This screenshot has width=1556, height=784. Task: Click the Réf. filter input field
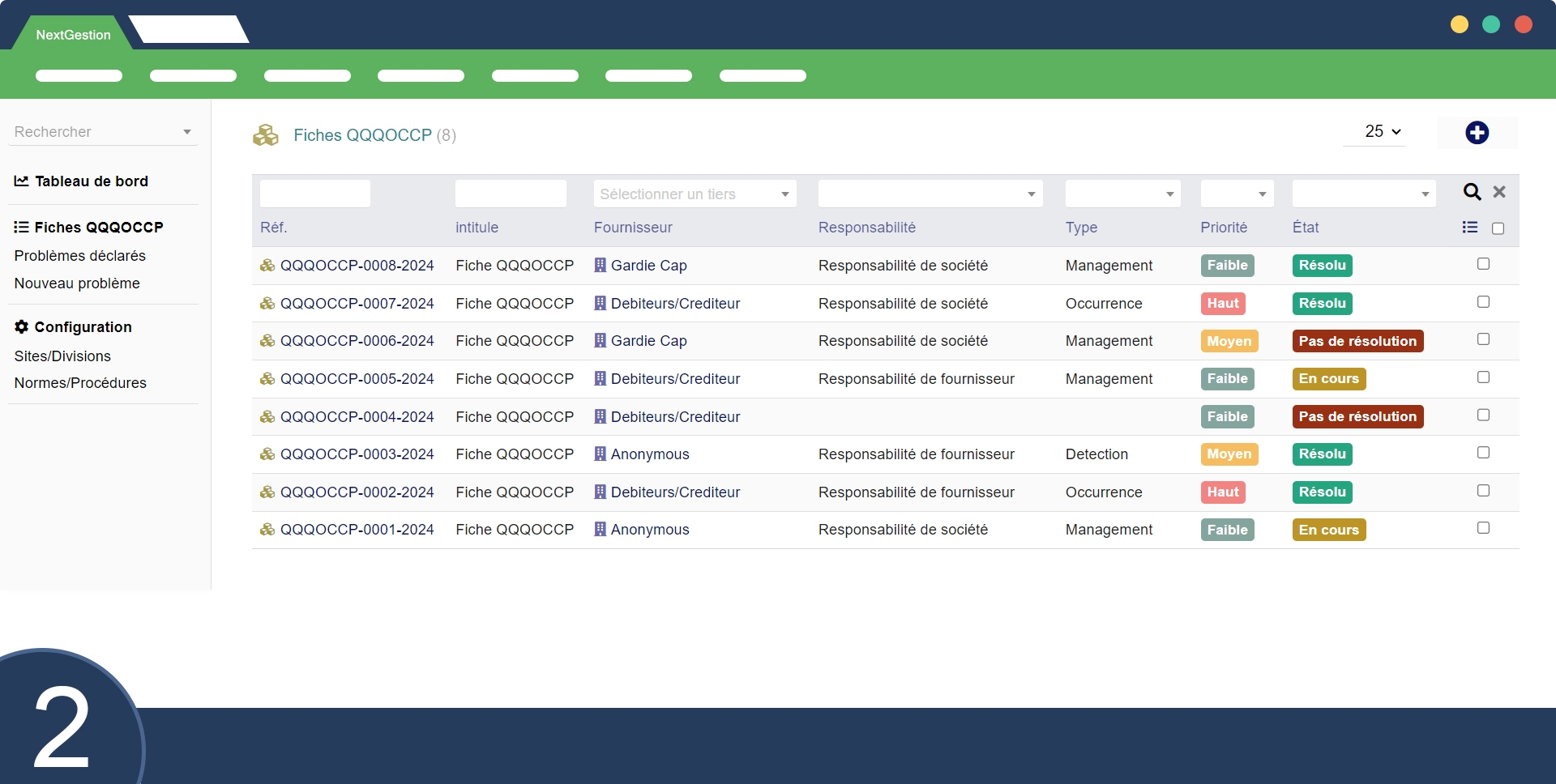[x=315, y=194]
